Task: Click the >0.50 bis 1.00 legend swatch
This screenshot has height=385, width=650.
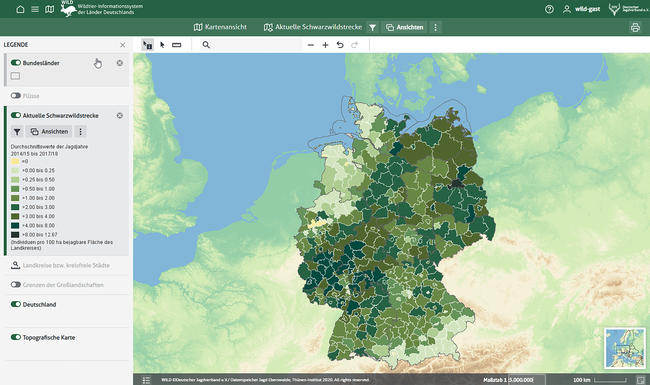Action: click(x=15, y=189)
